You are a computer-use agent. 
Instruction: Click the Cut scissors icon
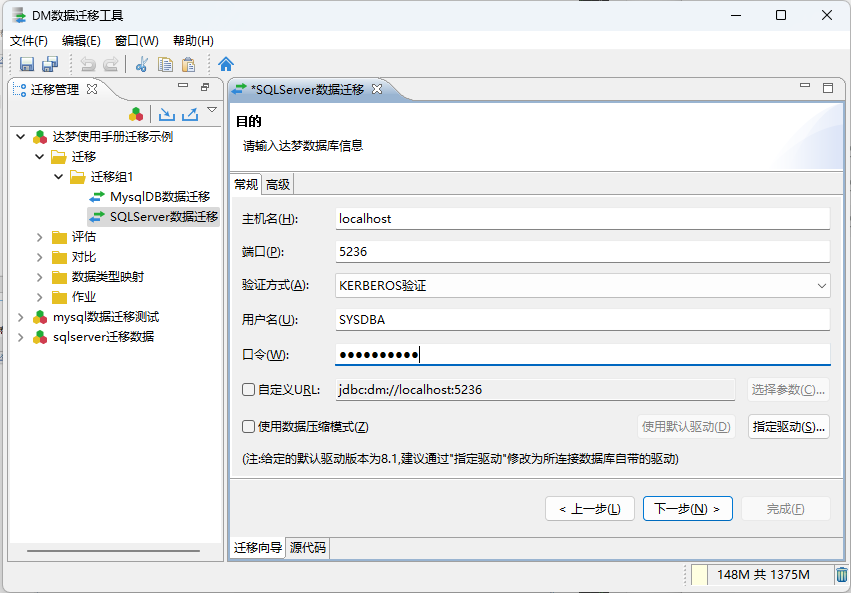click(x=142, y=64)
